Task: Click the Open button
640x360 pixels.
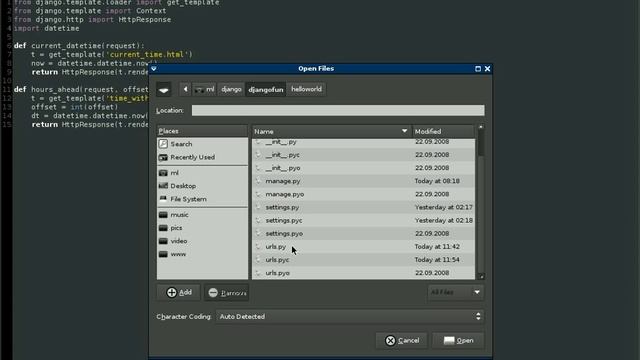Action: pos(458,340)
